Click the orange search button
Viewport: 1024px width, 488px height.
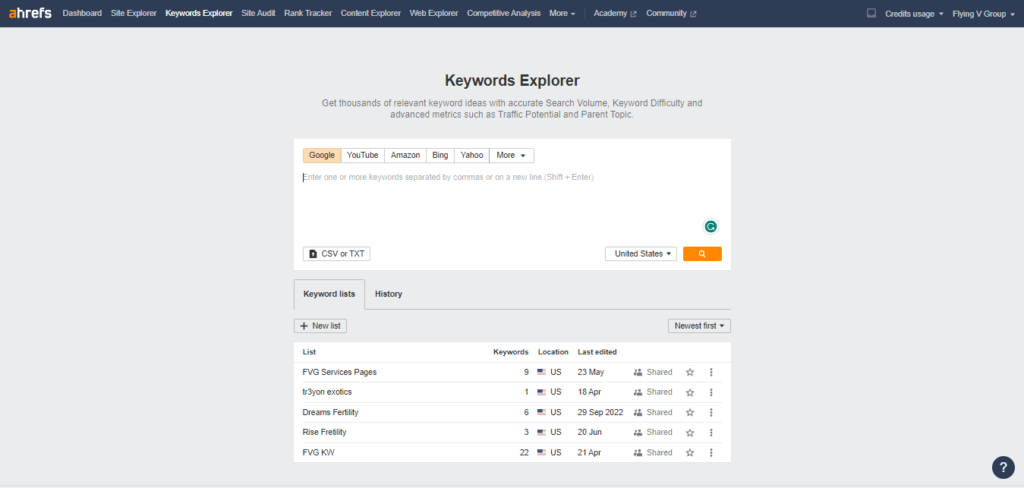pyautogui.click(x=702, y=253)
